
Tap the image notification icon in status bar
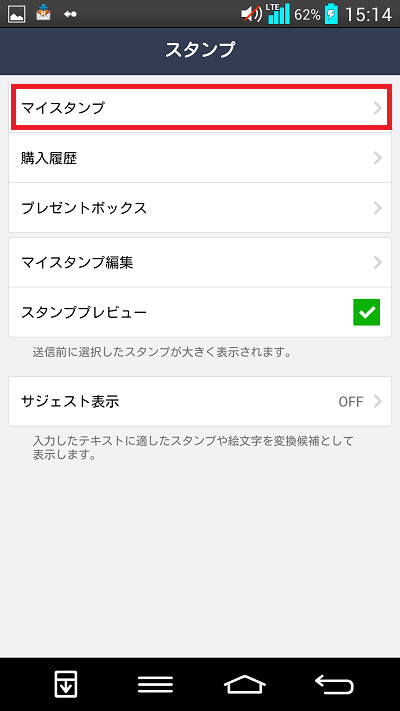click(x=17, y=15)
